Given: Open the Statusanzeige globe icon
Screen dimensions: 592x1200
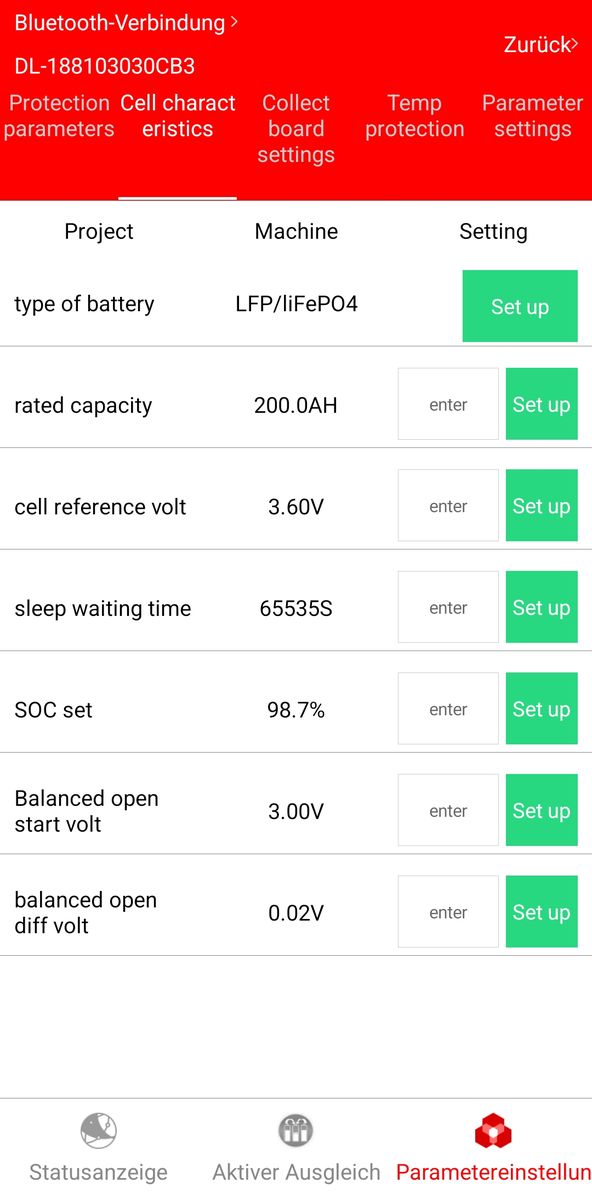Looking at the screenshot, I should pos(98,1131).
